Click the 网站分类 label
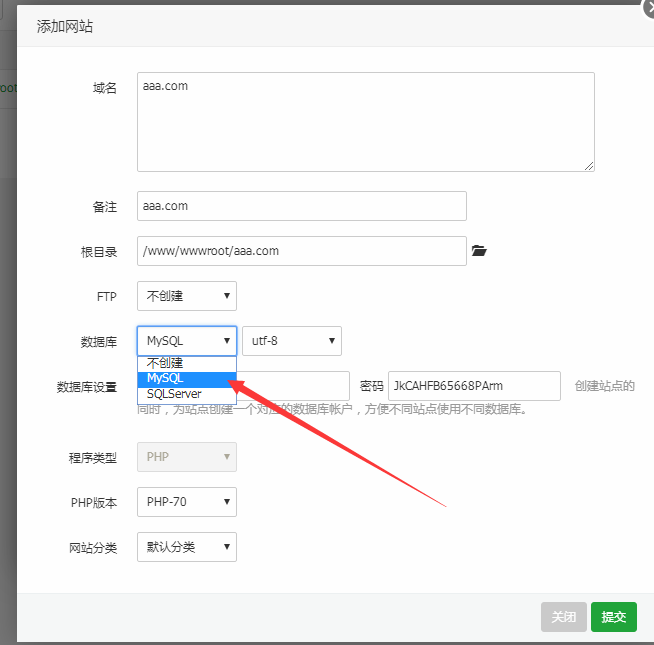Viewport: 654px width, 645px height. coord(93,548)
